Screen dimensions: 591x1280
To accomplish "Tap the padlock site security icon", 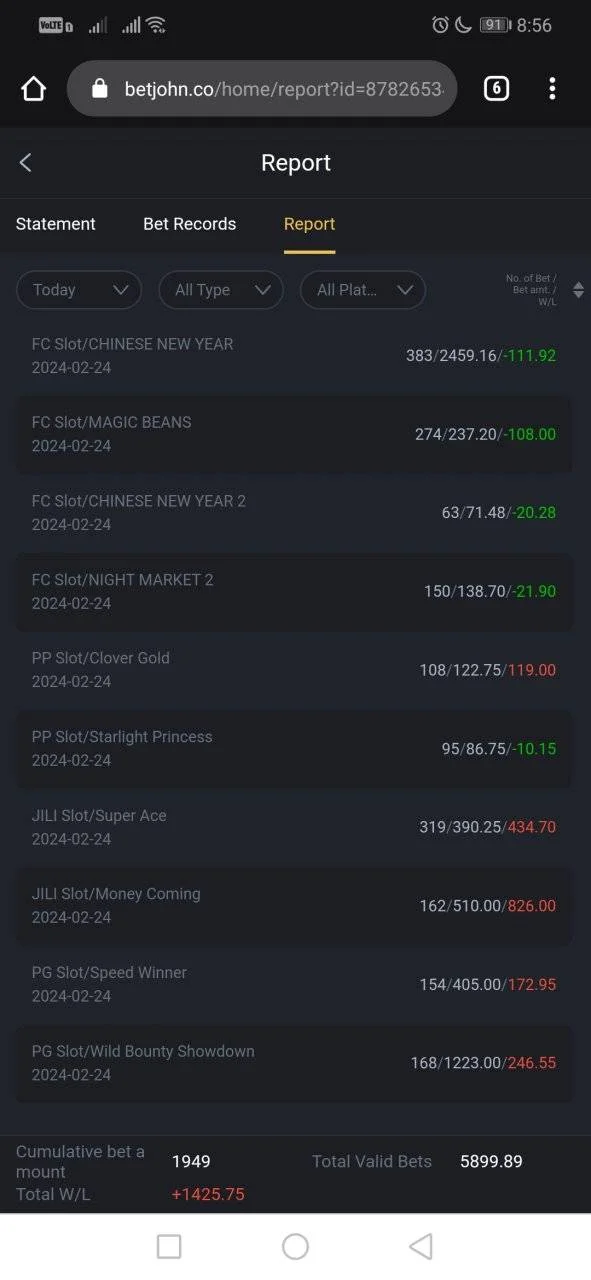I will [x=99, y=89].
